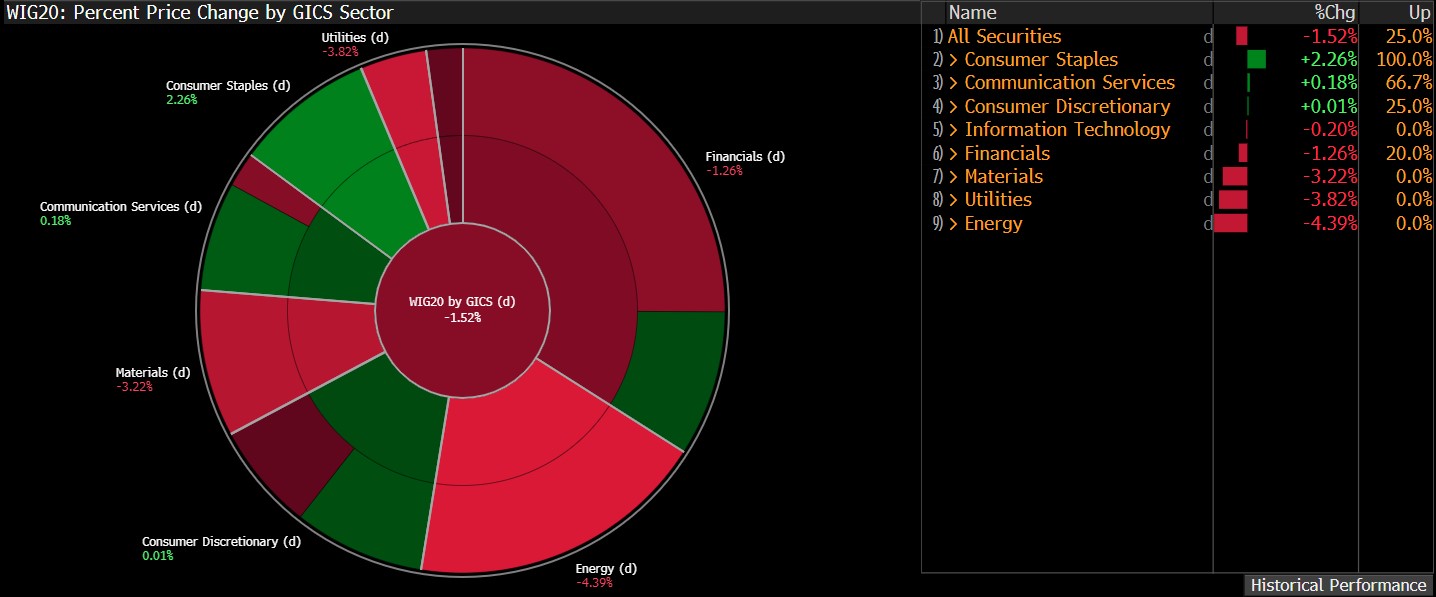The width and height of the screenshot is (1436, 597).
Task: Select Consumer Discretionary name in the table
Action: (1067, 106)
